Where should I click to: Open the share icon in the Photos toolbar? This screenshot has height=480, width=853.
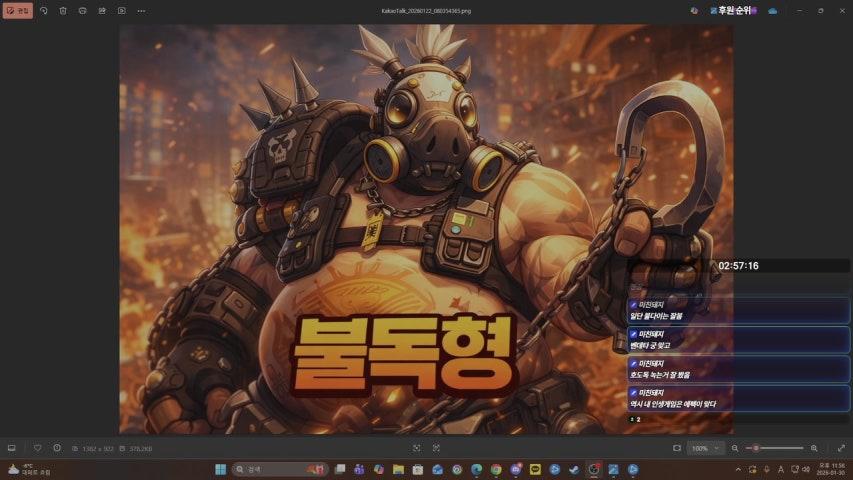click(x=102, y=10)
